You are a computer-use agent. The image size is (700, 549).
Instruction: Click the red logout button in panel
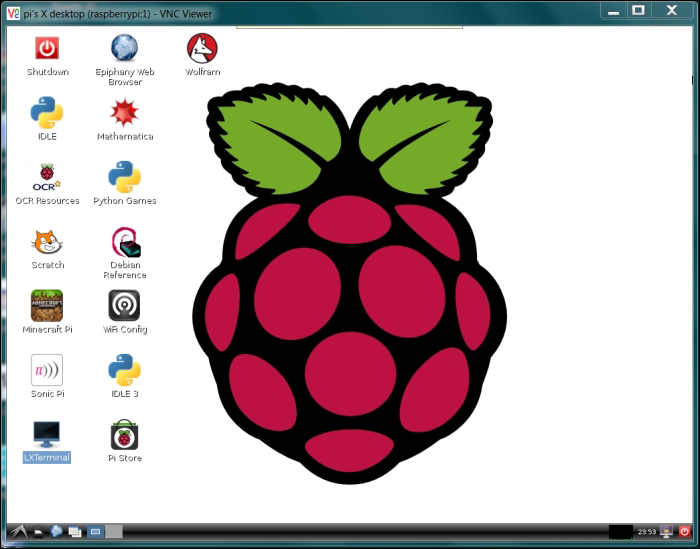[684, 532]
